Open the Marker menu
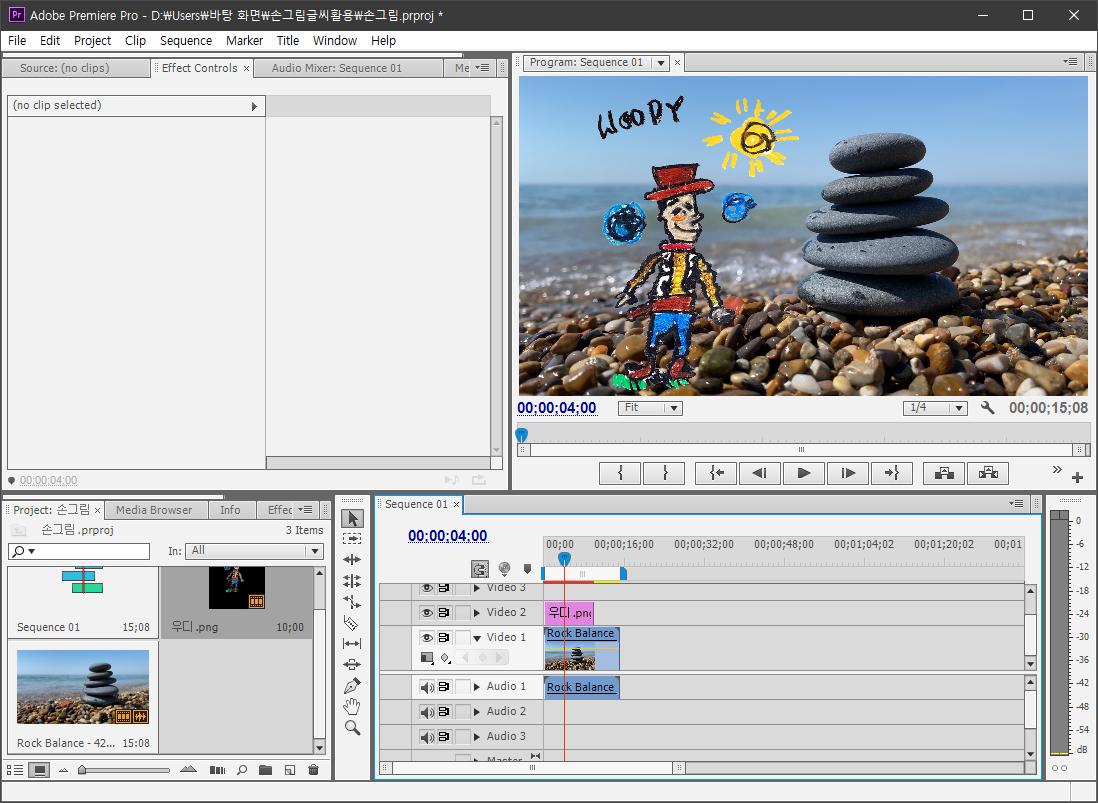 pyautogui.click(x=244, y=41)
